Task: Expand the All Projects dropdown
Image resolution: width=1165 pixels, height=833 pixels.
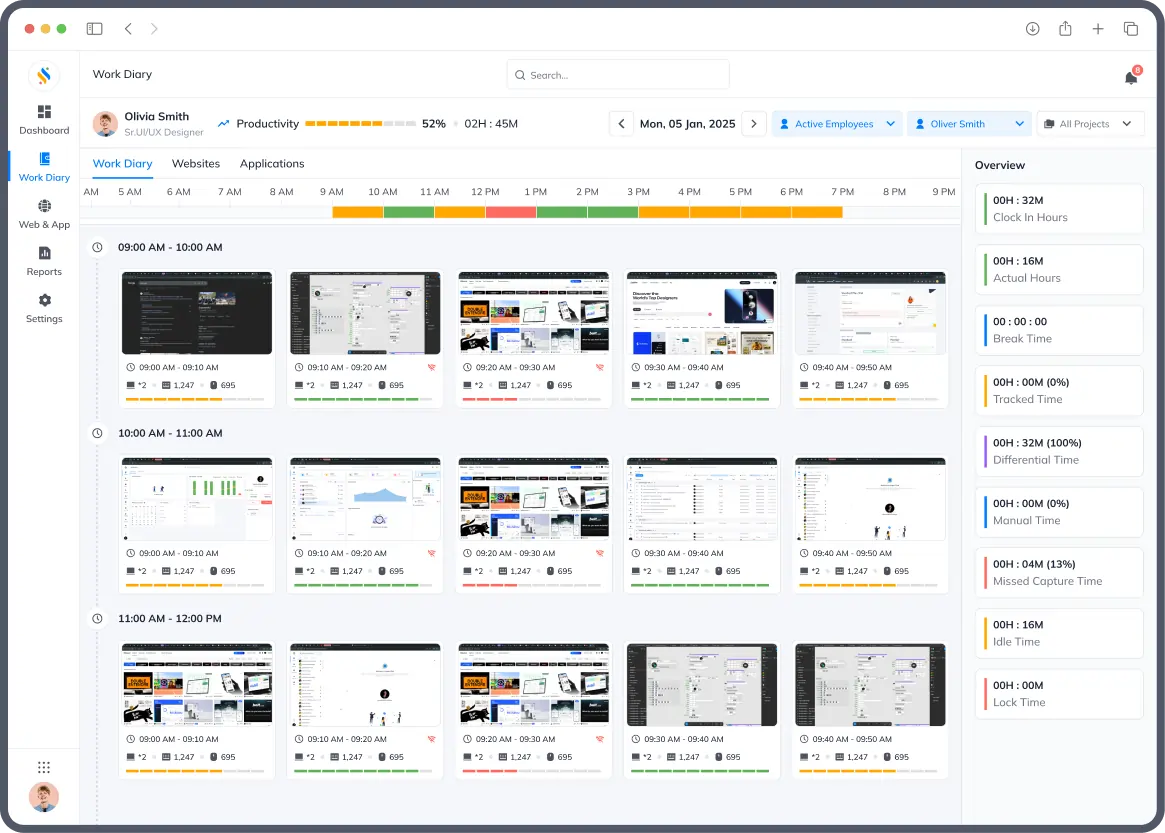Action: coord(1090,124)
